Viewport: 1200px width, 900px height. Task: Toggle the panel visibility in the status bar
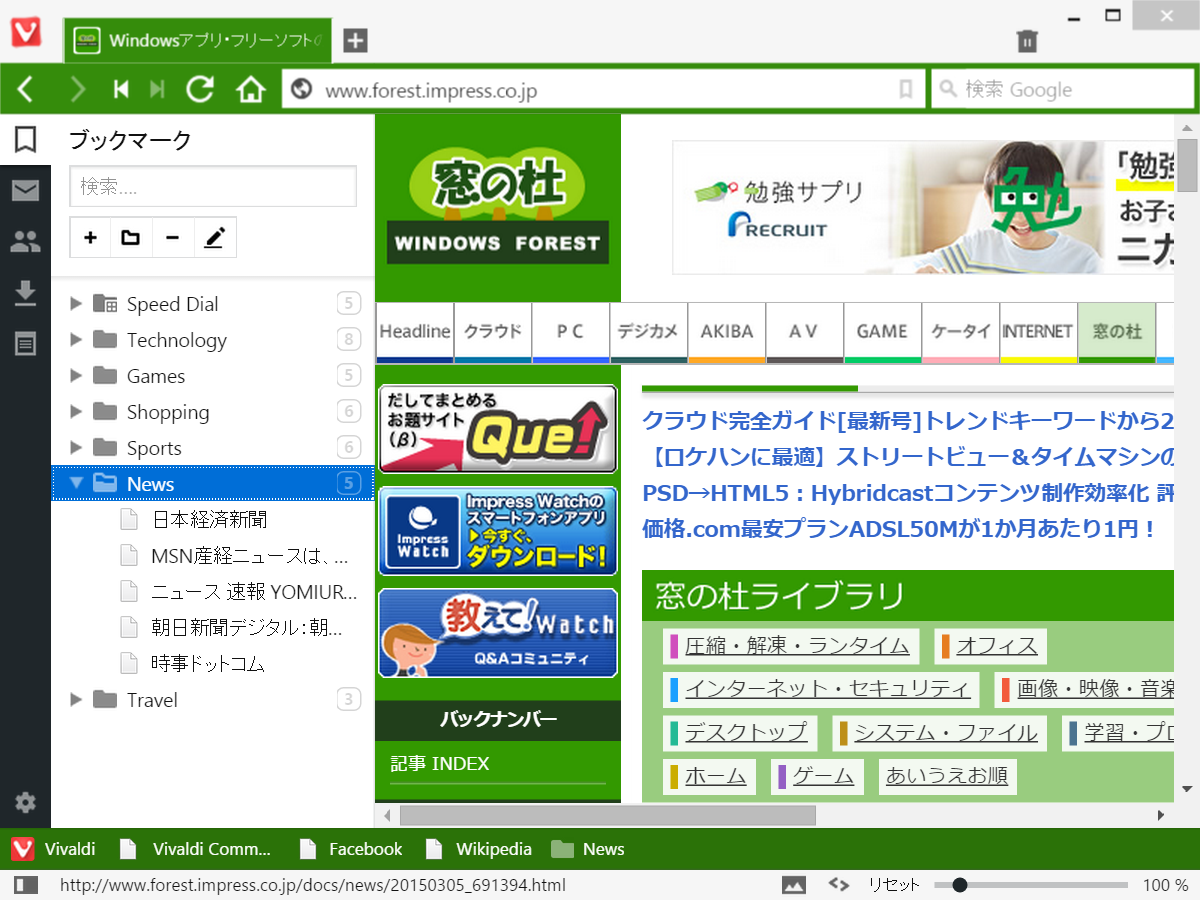(26, 884)
